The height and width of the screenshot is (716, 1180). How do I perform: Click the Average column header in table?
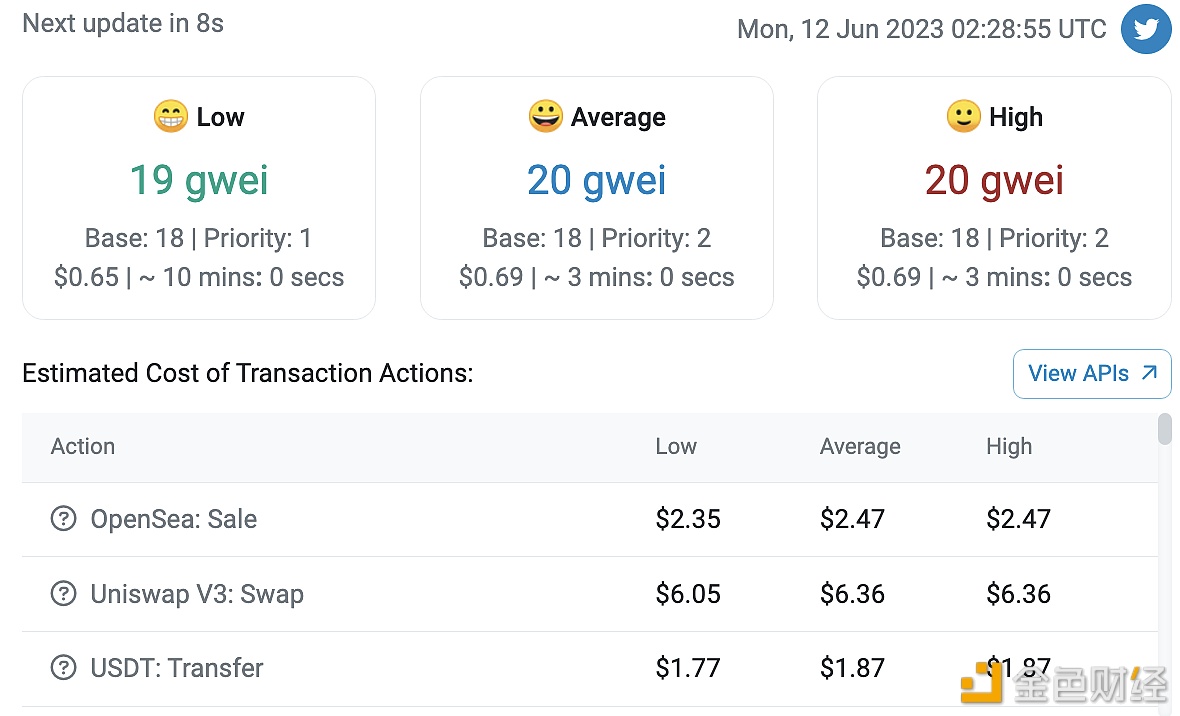pyautogui.click(x=860, y=446)
